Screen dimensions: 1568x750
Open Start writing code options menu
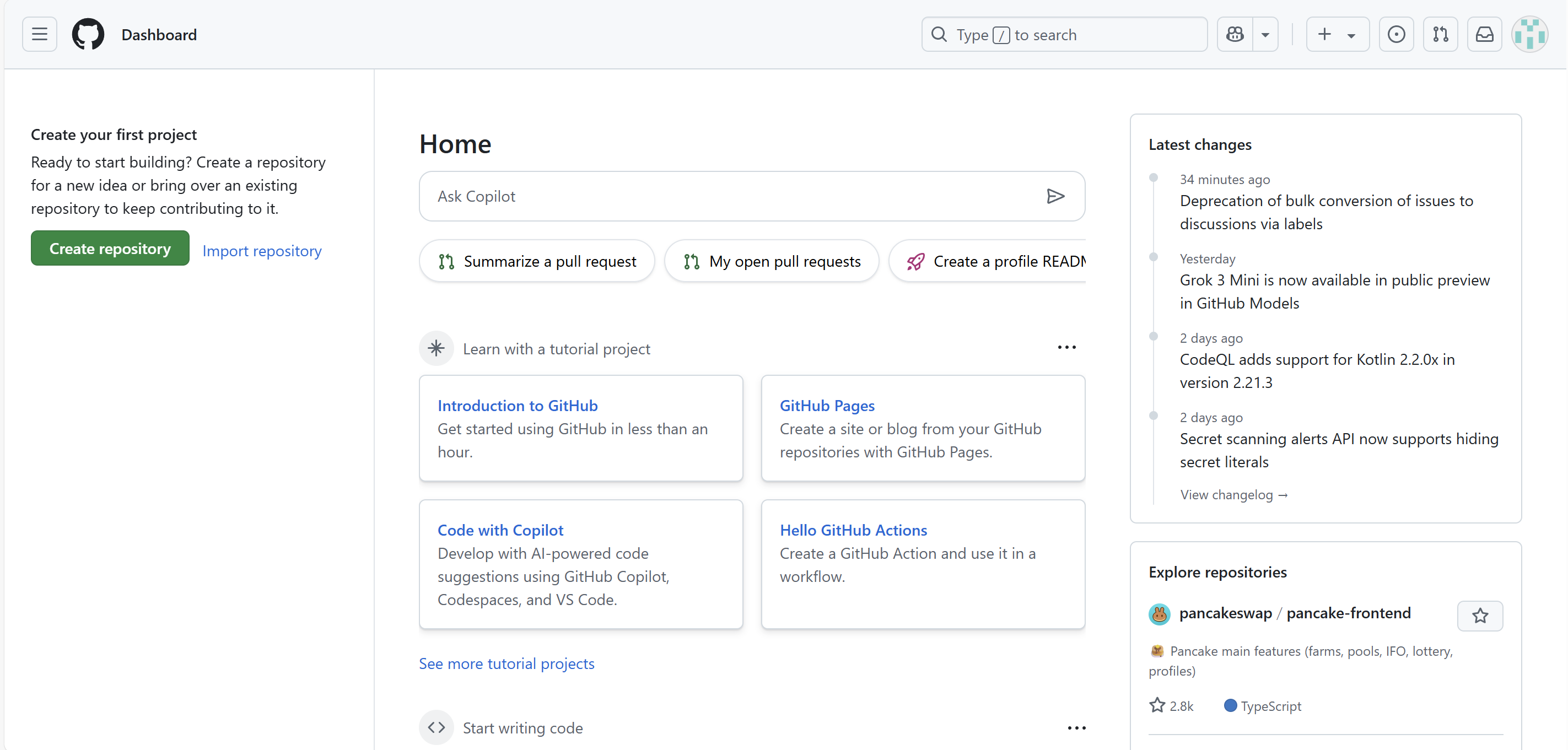point(1076,728)
